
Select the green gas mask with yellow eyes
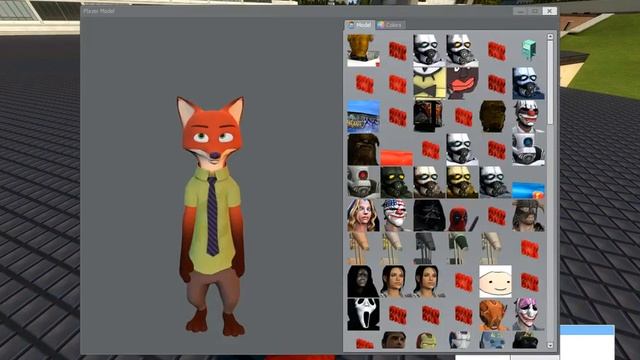click(396, 182)
